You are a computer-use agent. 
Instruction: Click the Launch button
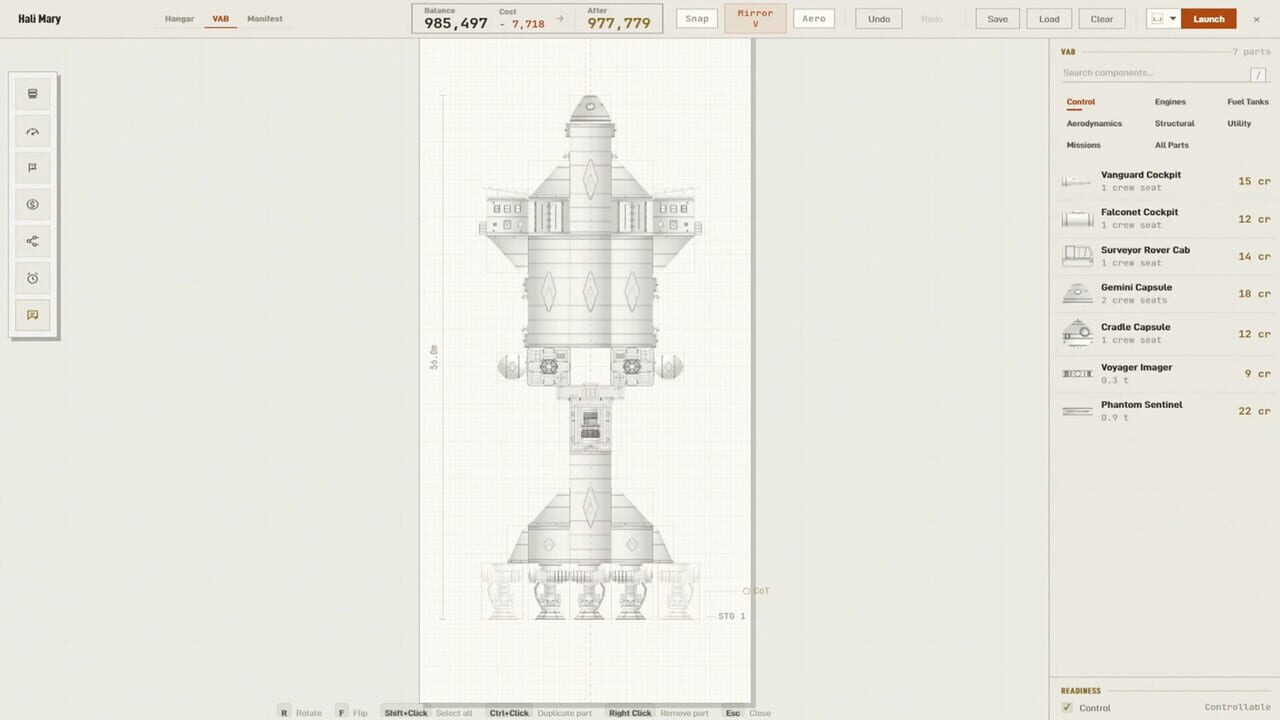1209,19
